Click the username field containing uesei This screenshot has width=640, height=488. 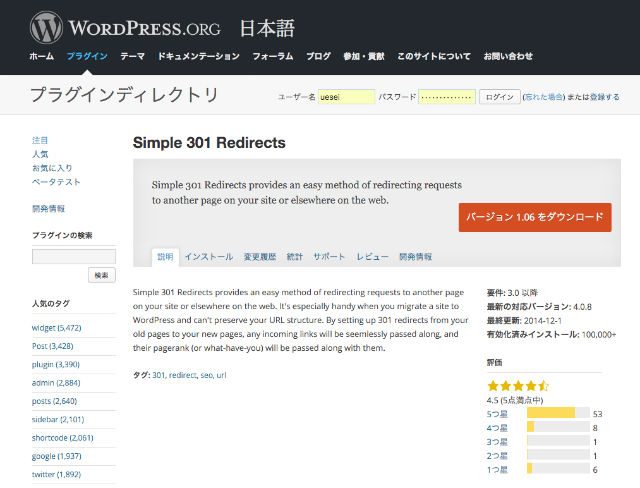(347, 97)
